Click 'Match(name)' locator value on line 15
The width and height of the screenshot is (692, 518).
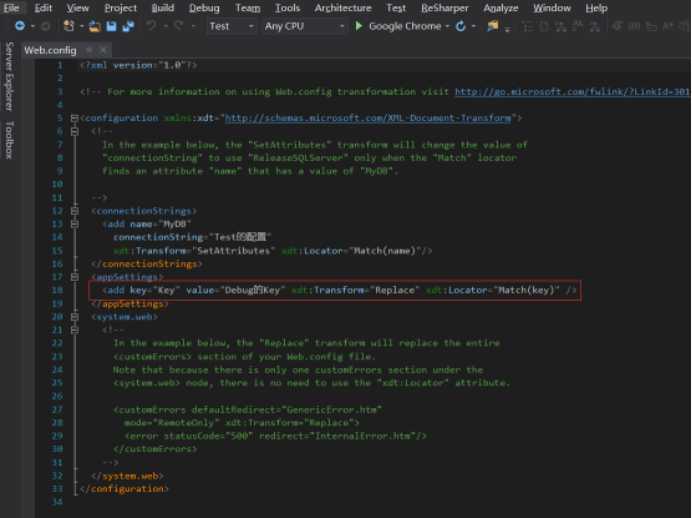tap(385, 251)
